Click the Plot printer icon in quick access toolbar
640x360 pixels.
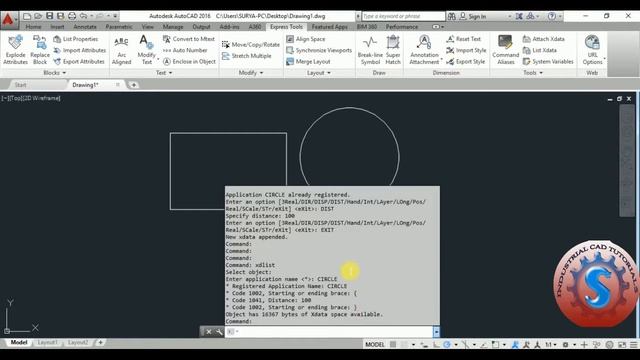click(x=72, y=16)
